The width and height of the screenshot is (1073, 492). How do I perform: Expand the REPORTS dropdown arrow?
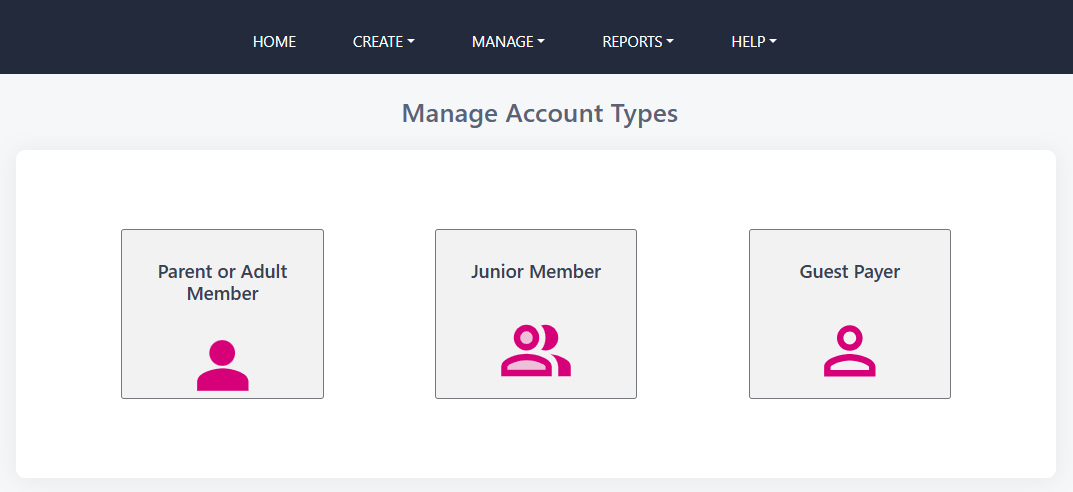[669, 42]
